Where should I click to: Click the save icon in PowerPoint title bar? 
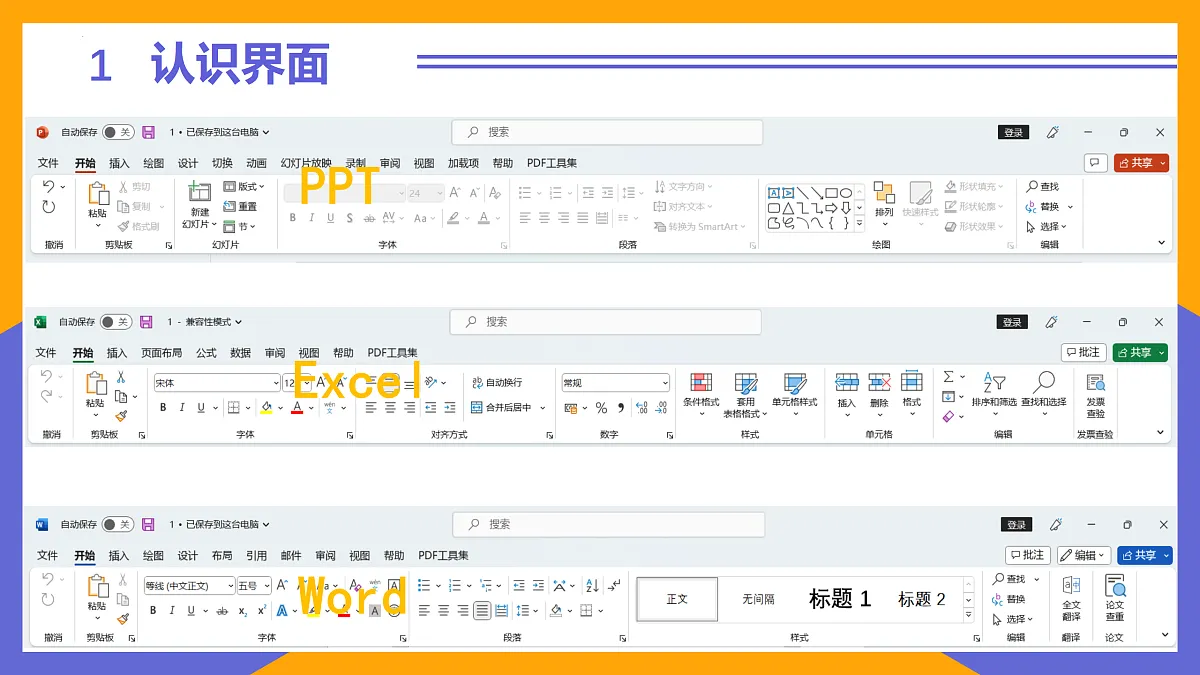pos(149,132)
